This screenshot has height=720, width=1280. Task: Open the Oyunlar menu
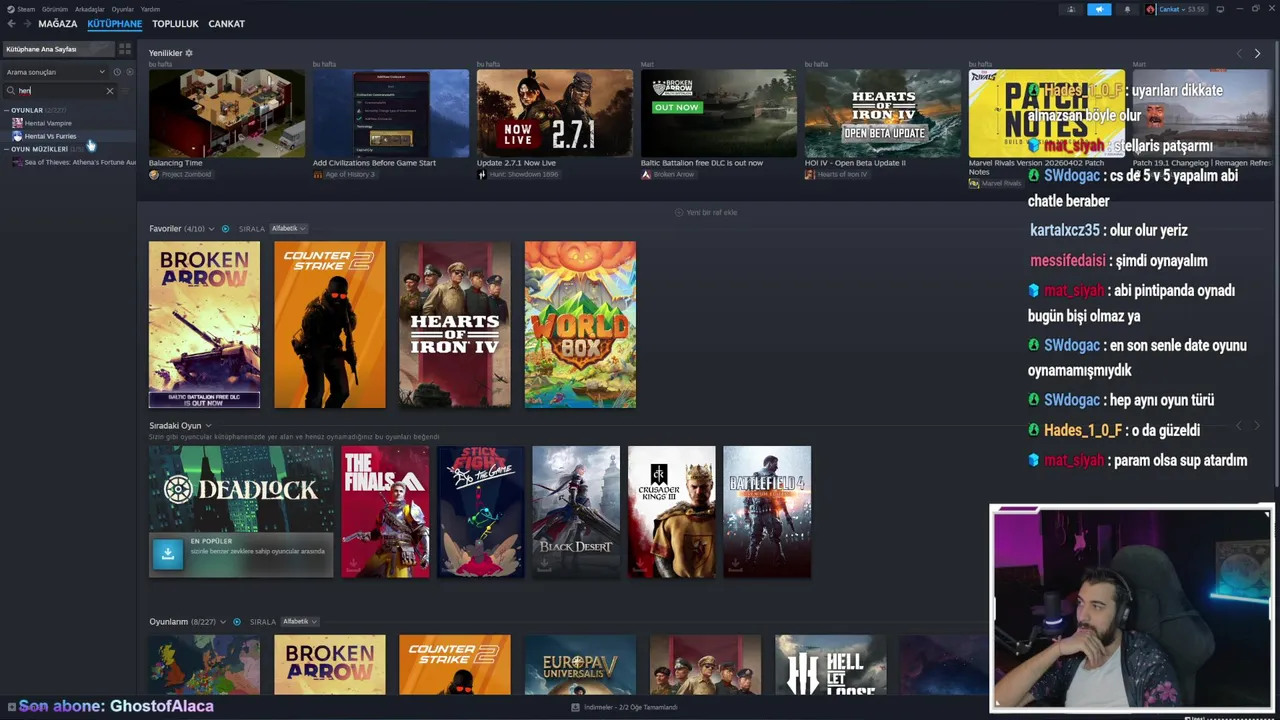tap(123, 9)
